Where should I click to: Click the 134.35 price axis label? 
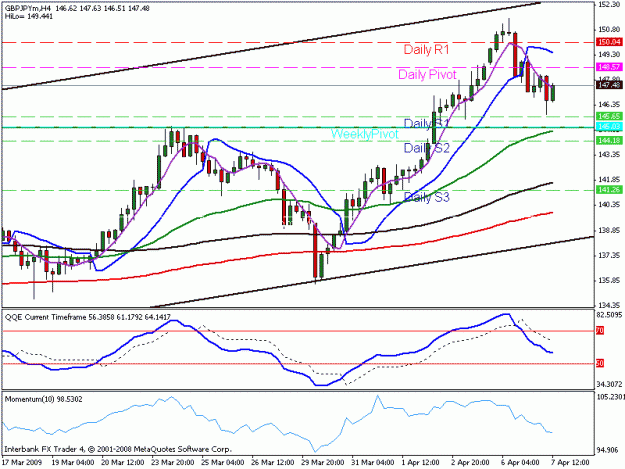tap(609, 305)
